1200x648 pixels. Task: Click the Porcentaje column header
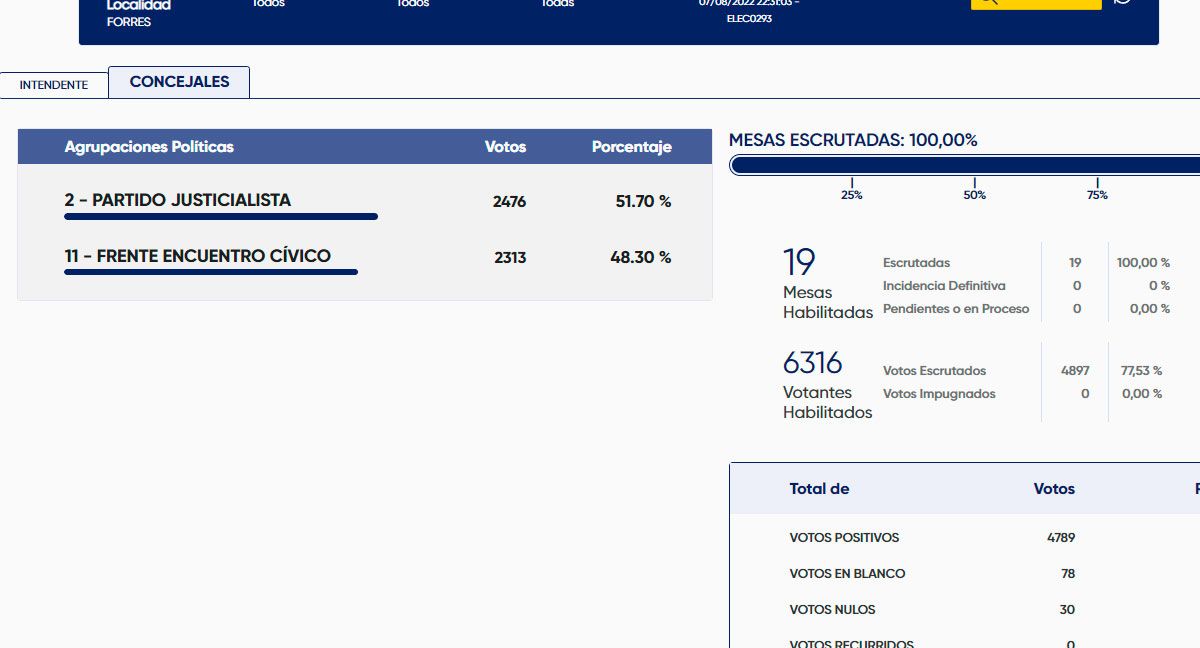coord(631,147)
